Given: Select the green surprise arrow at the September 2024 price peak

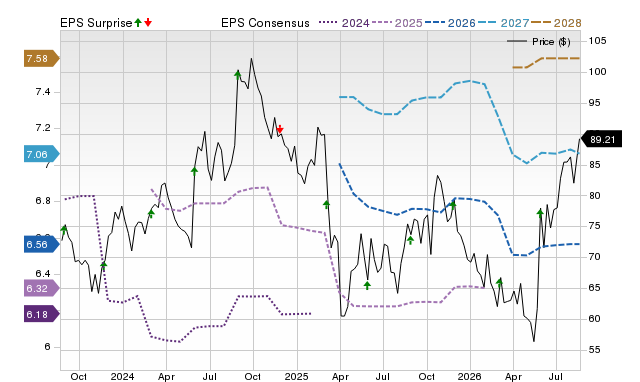Looking at the screenshot, I should [x=238, y=75].
